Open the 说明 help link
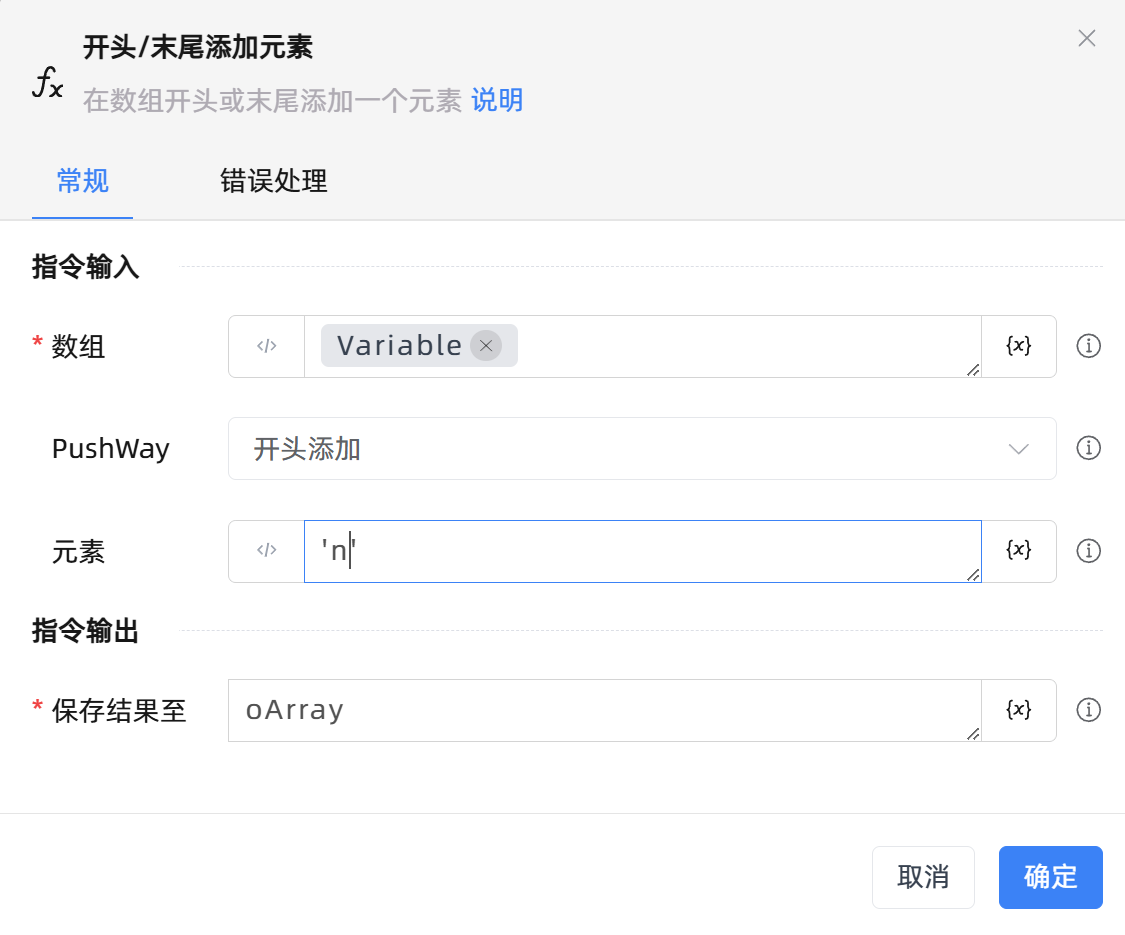 tap(500, 100)
